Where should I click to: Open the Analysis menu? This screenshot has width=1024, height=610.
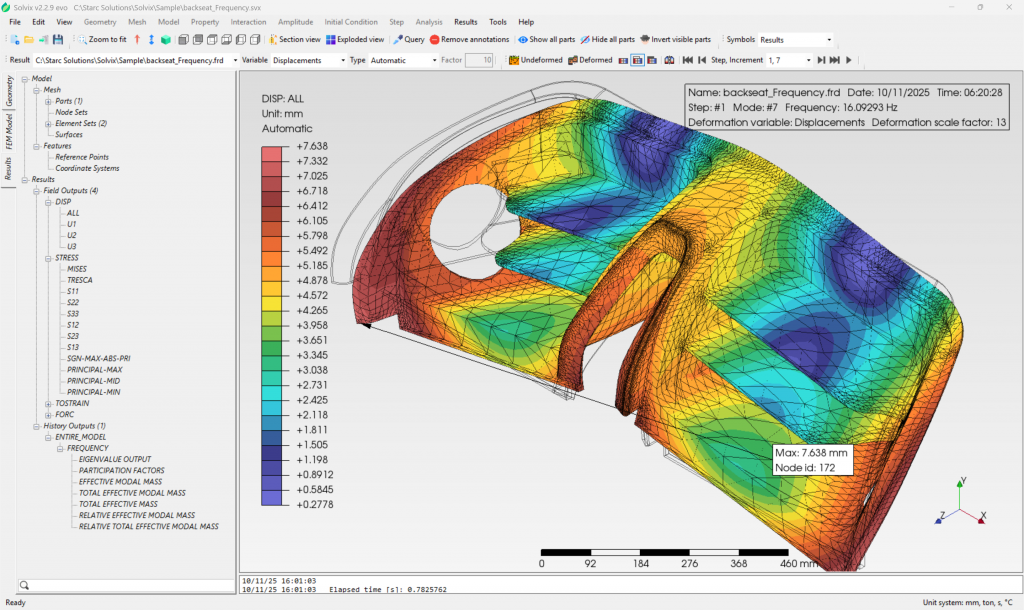point(429,21)
